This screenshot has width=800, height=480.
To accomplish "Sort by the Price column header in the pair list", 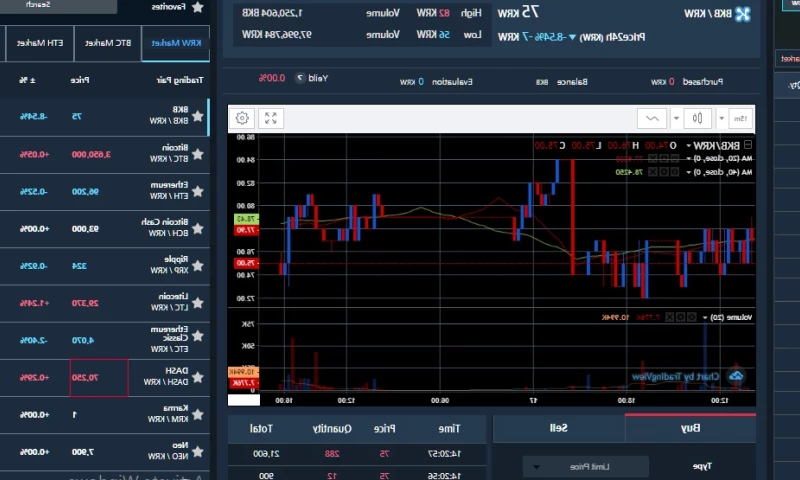I will [x=80, y=80].
